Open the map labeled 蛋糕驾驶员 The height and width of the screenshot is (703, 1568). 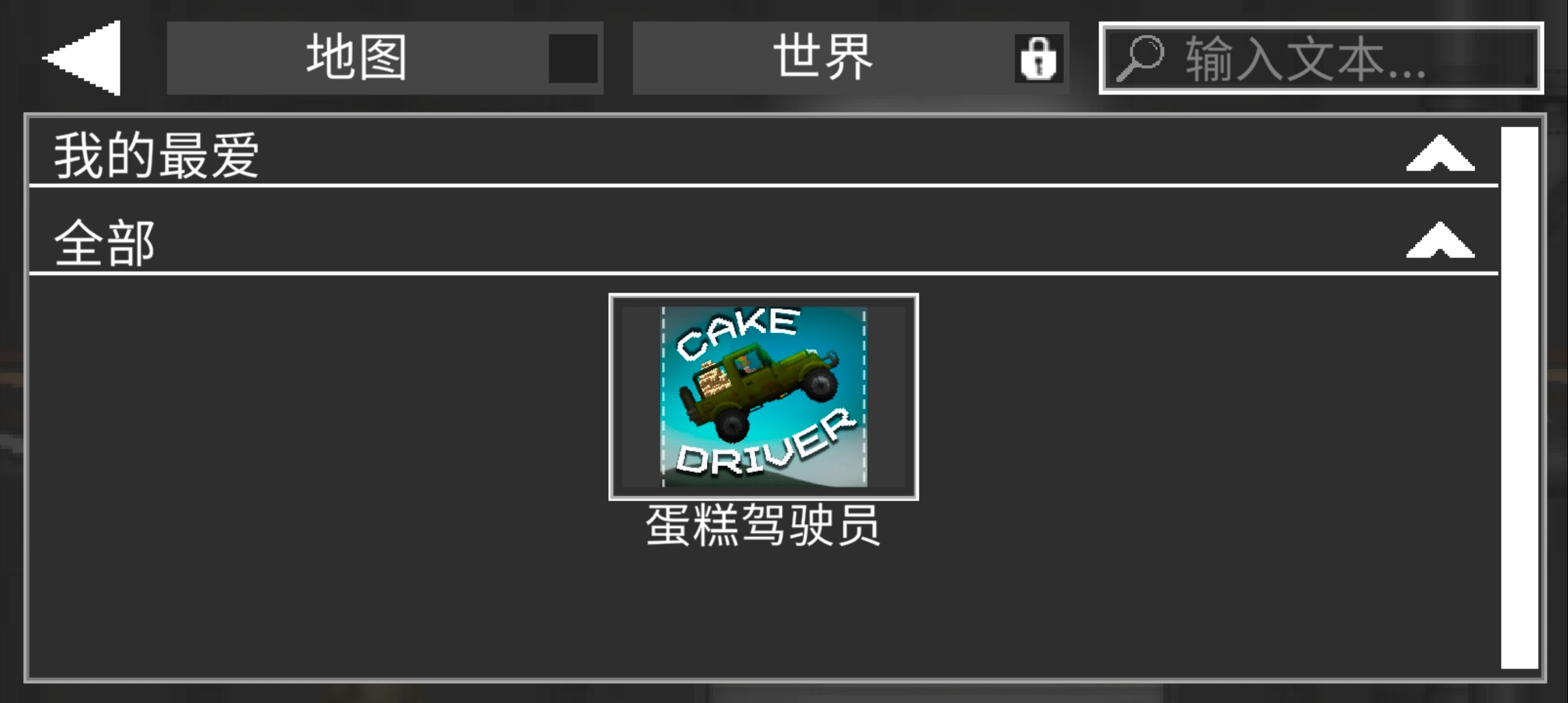pyautogui.click(x=763, y=525)
